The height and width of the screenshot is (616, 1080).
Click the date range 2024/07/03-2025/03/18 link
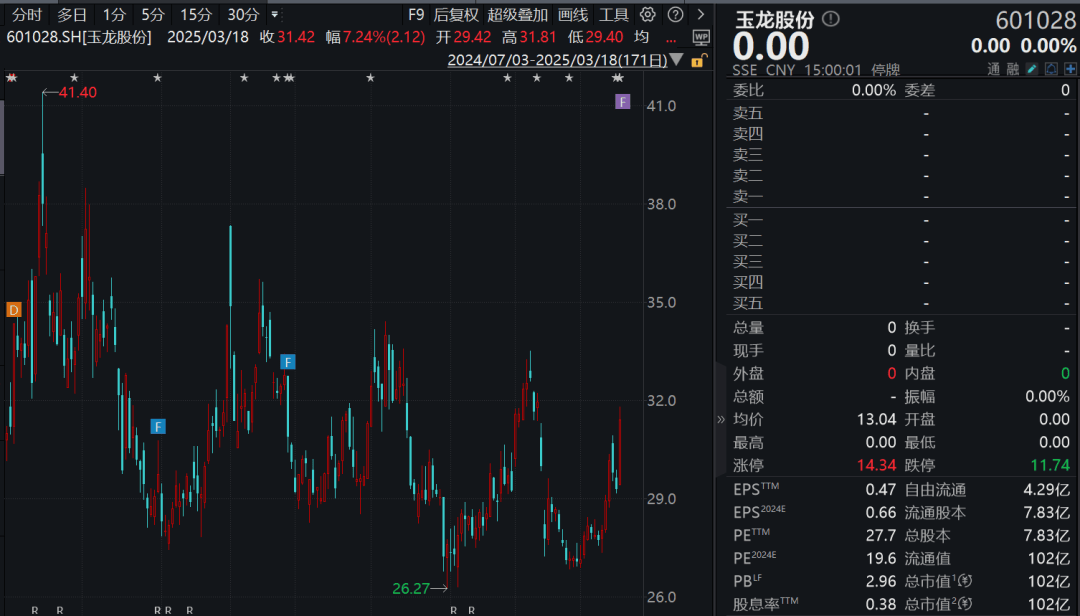pyautogui.click(x=557, y=60)
